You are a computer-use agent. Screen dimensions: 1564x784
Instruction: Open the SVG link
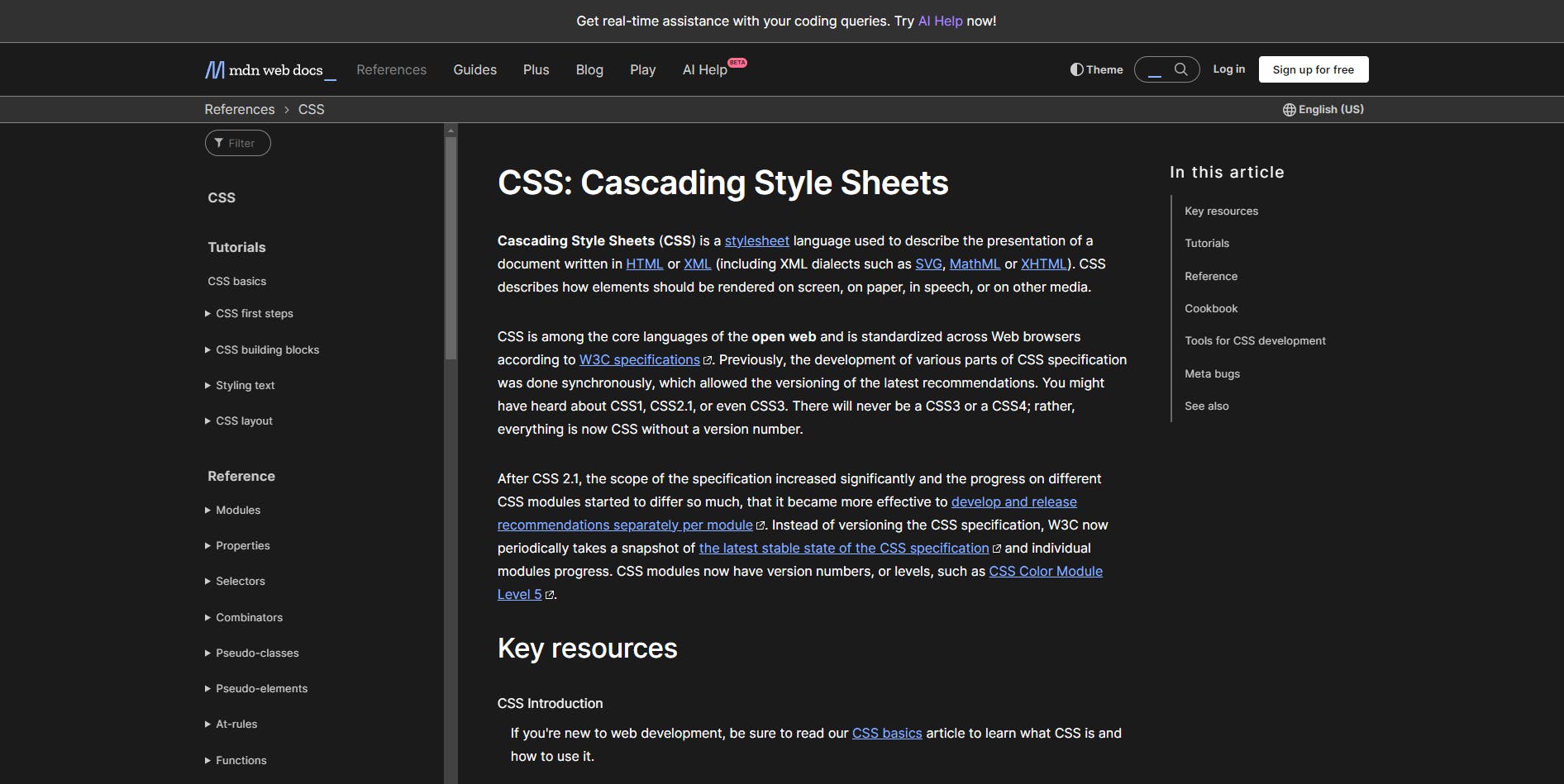point(928,264)
